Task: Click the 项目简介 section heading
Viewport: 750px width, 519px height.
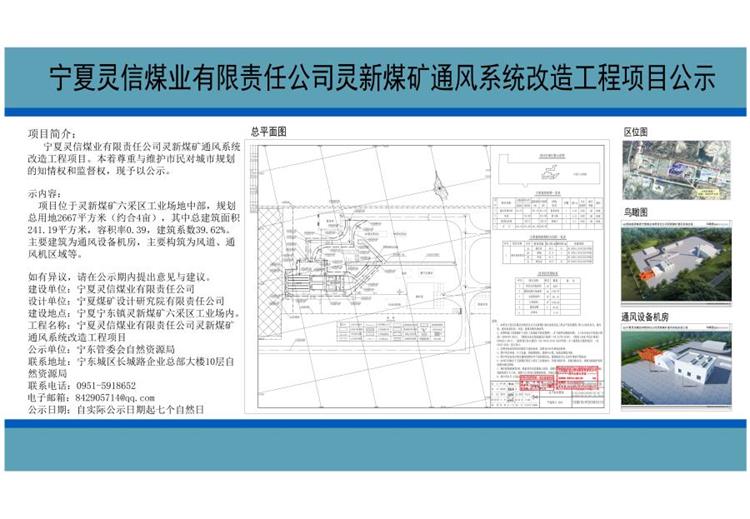Action: click(x=51, y=133)
